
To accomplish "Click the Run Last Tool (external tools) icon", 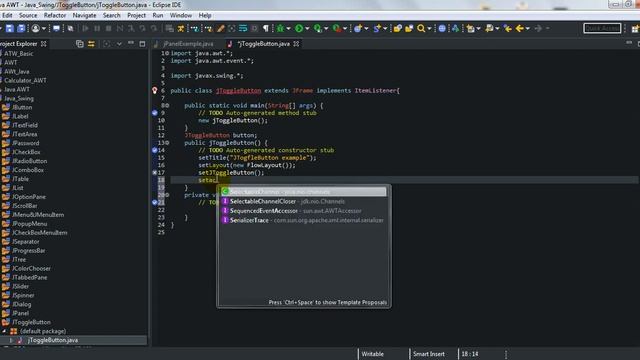I will (337, 29).
